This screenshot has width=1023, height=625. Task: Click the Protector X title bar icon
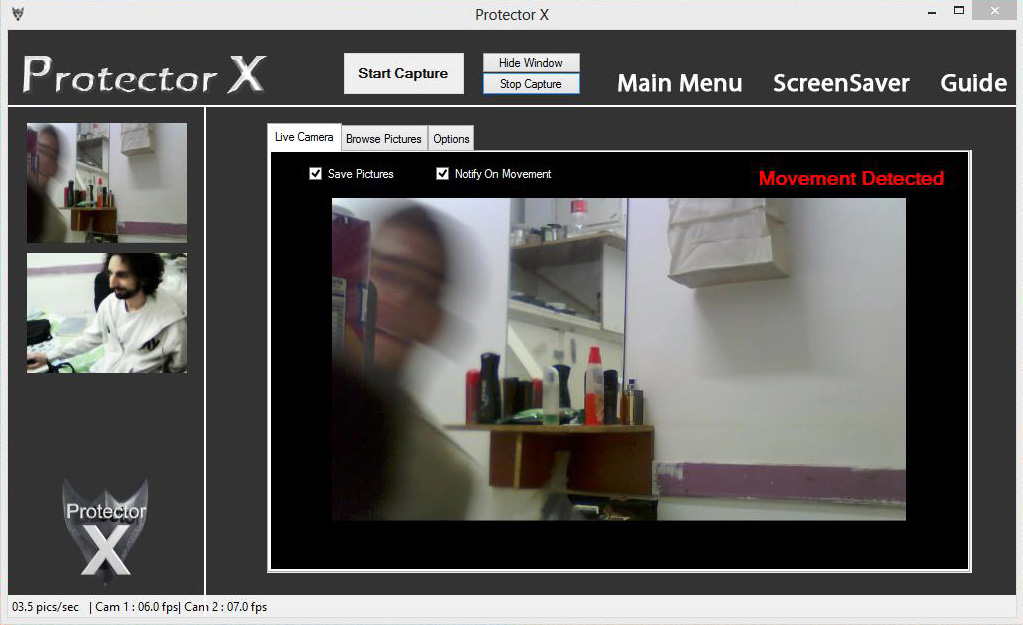(x=16, y=14)
